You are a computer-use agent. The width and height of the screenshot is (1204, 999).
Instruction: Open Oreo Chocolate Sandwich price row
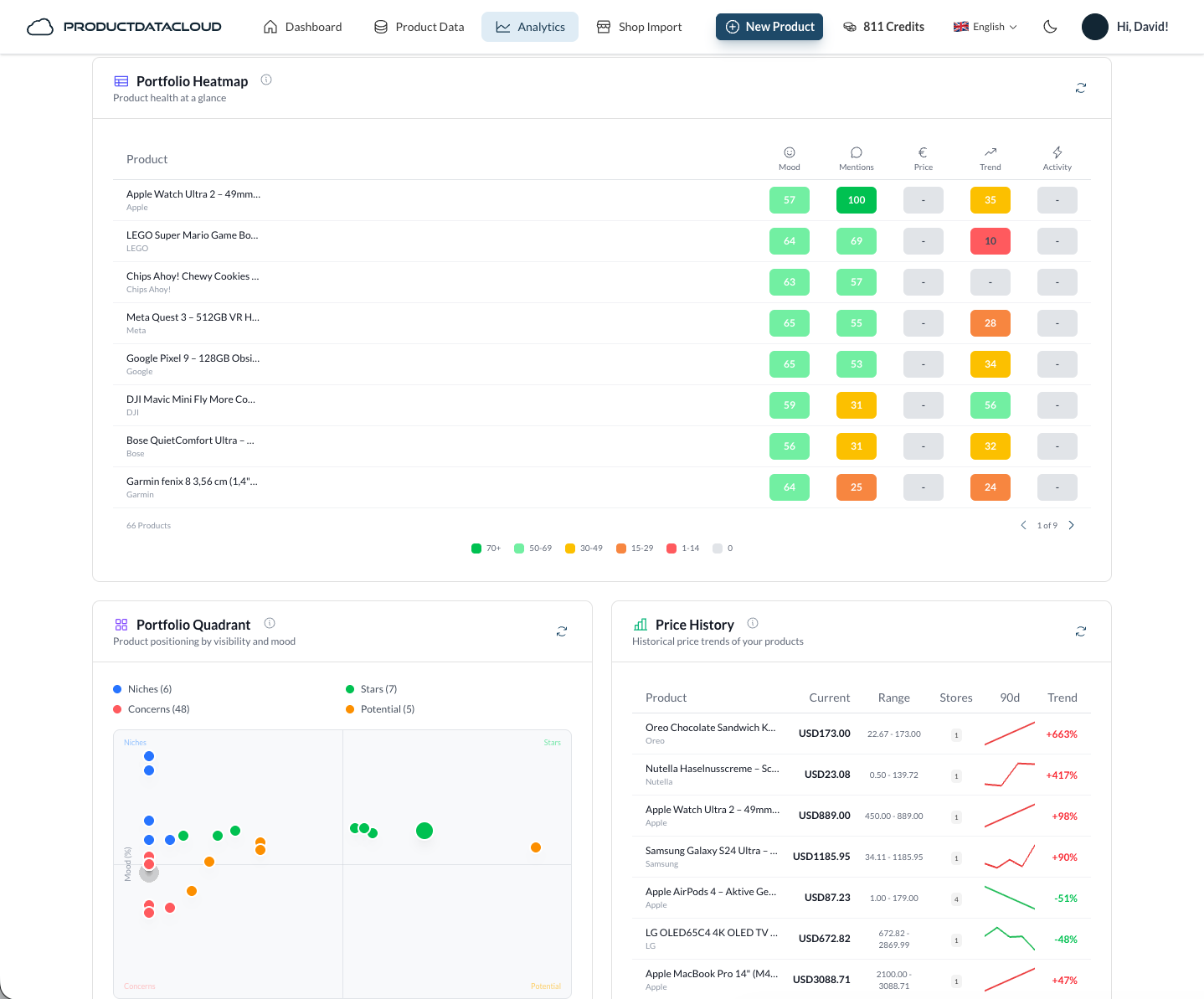coord(862,734)
